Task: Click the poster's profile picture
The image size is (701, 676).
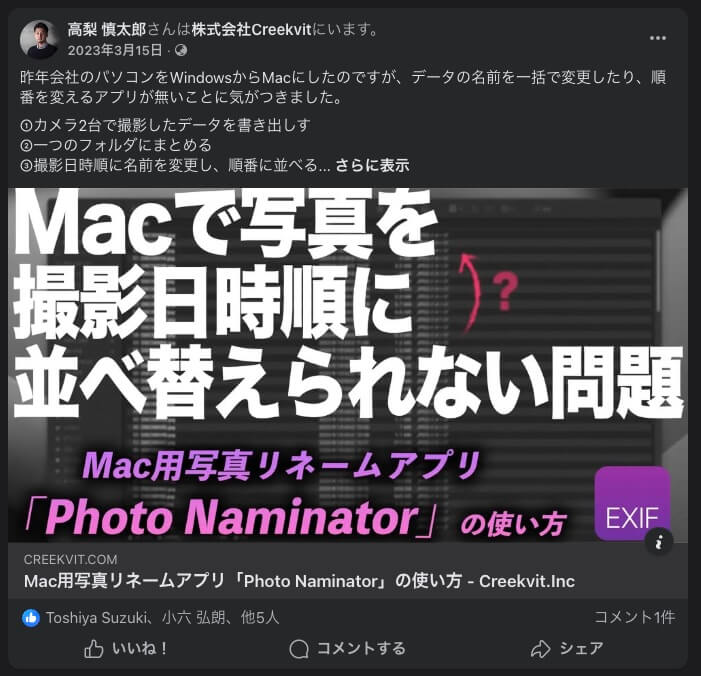Action: (39, 39)
